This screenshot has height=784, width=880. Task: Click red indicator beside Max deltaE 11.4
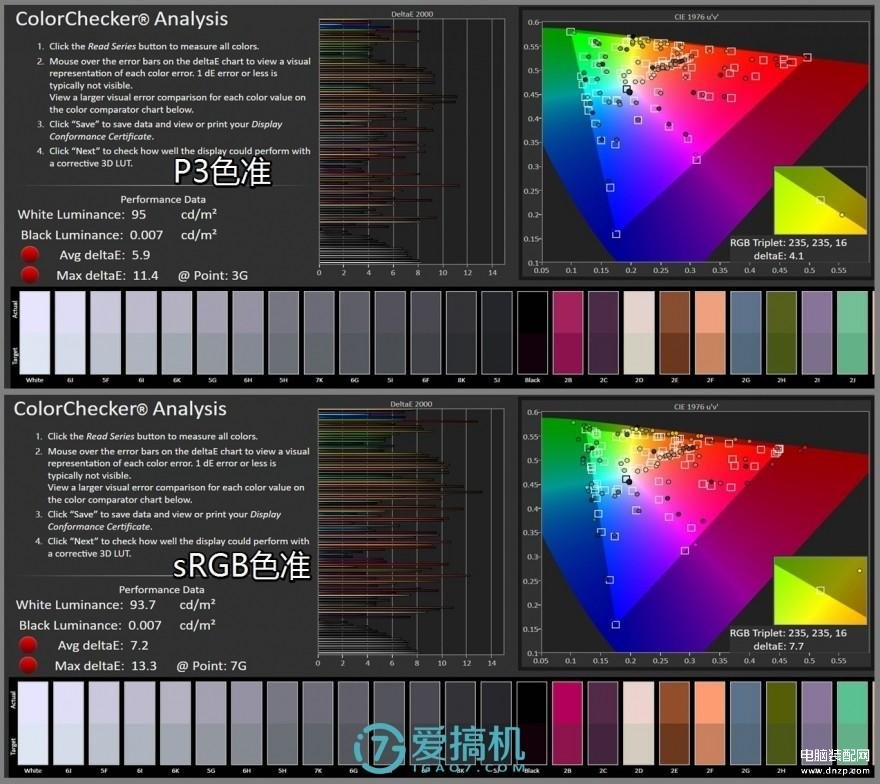point(29,275)
